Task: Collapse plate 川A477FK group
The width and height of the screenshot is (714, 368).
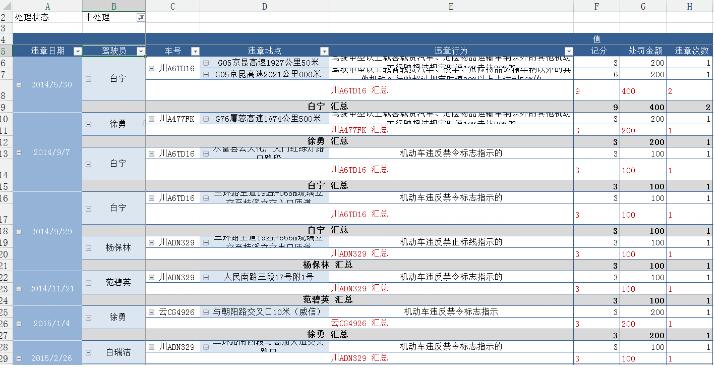Action: point(152,119)
